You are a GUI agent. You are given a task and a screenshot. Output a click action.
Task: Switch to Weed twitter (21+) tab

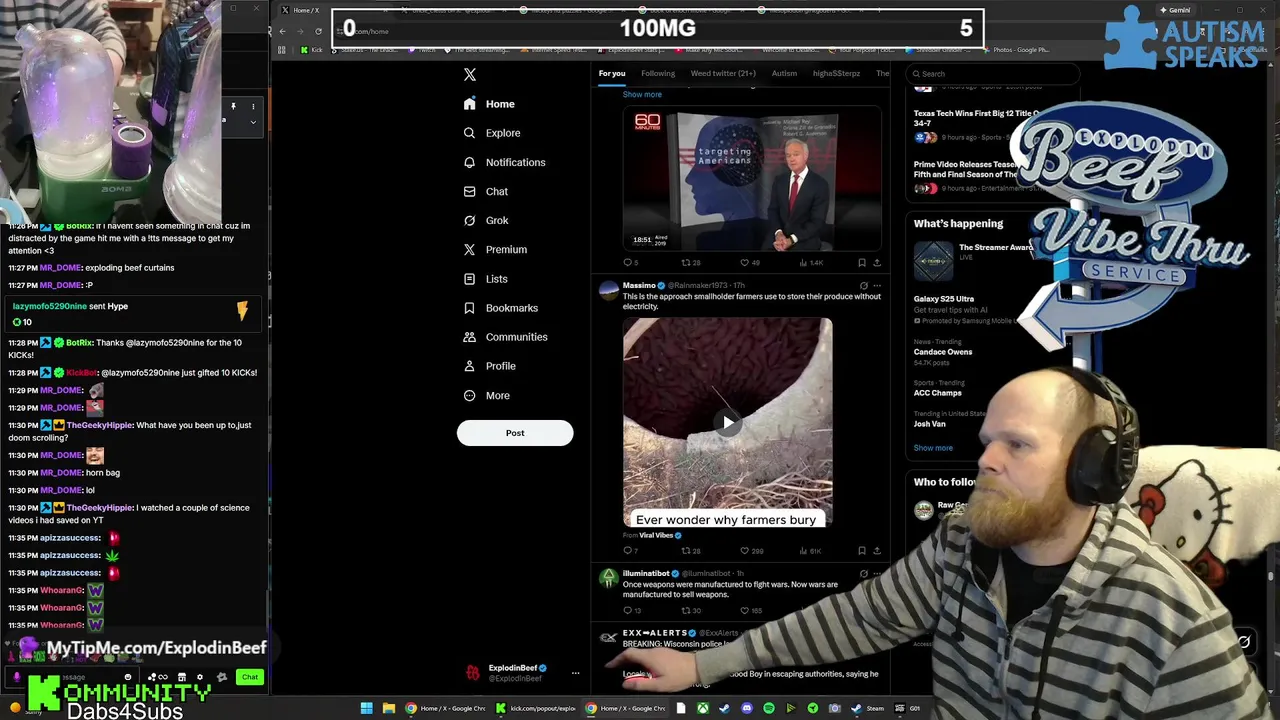723,73
